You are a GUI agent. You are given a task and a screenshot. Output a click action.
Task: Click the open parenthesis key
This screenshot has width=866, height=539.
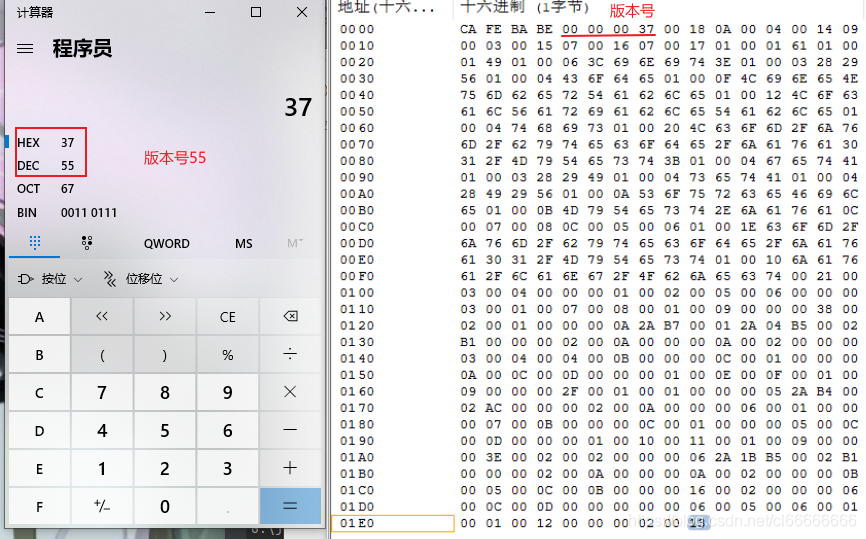tap(102, 354)
